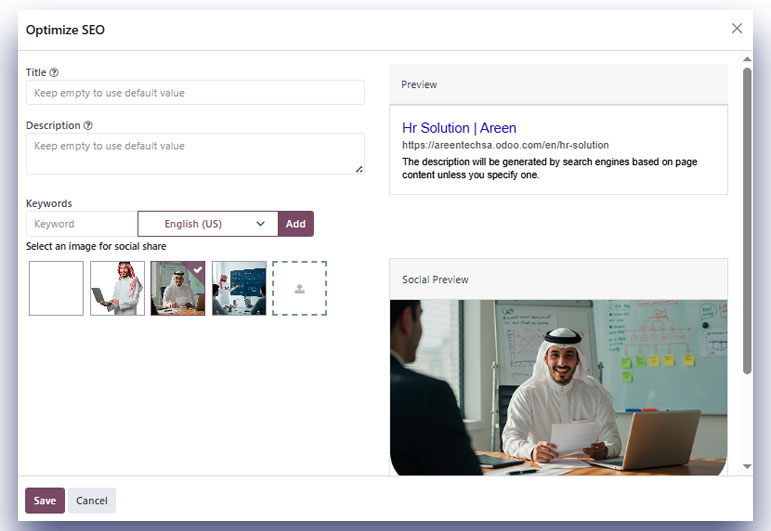Image resolution: width=771 pixels, height=531 pixels.
Task: Close the Optimize SEO dialog
Action: pyautogui.click(x=737, y=29)
